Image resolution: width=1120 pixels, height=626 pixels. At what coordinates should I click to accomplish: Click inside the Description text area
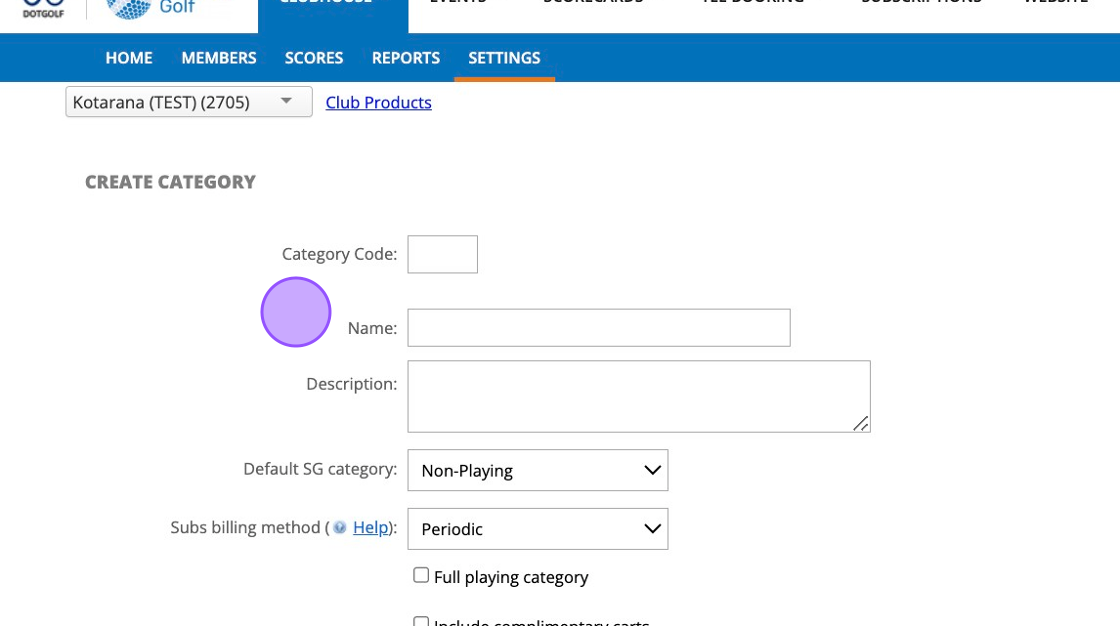(x=638, y=396)
